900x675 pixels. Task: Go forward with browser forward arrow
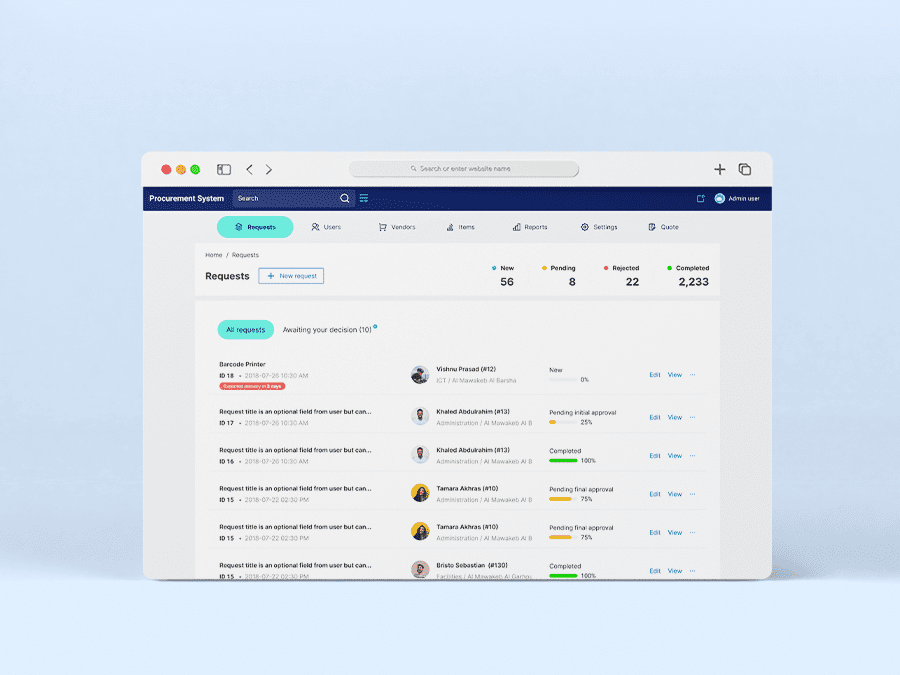(x=269, y=169)
